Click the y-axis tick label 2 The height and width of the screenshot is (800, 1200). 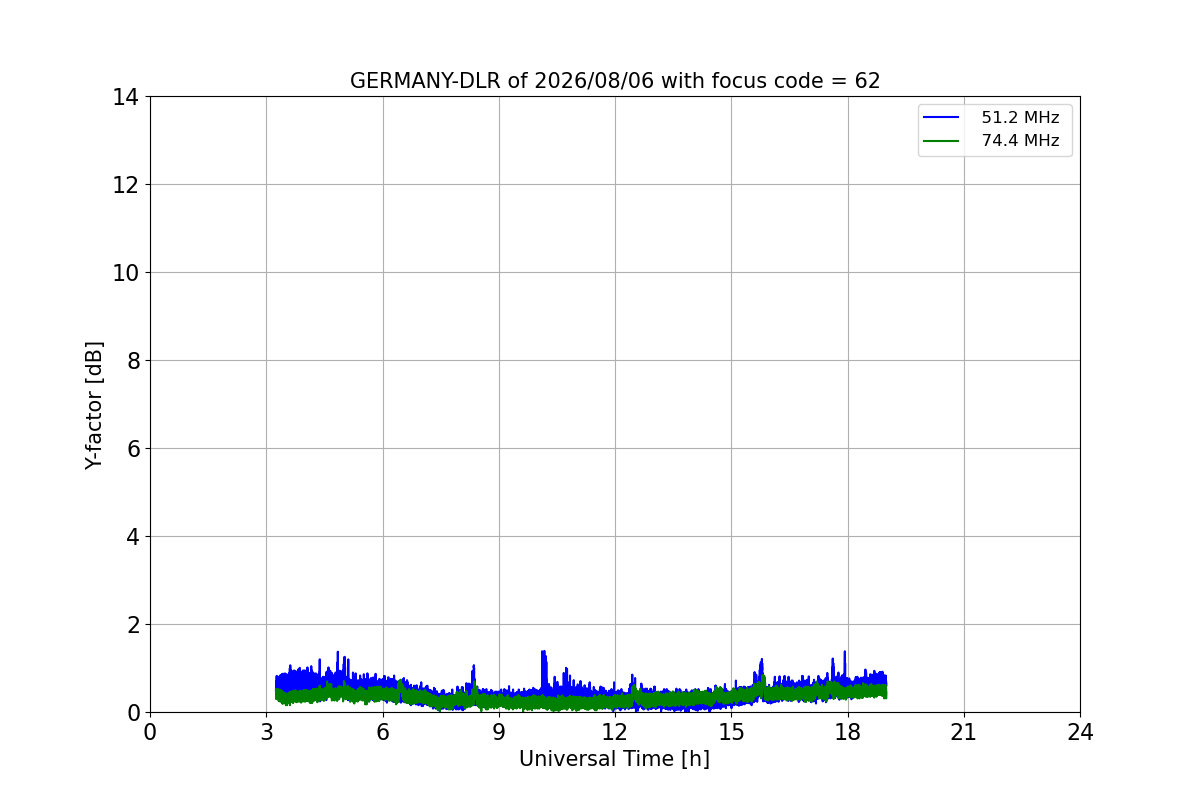point(132,625)
